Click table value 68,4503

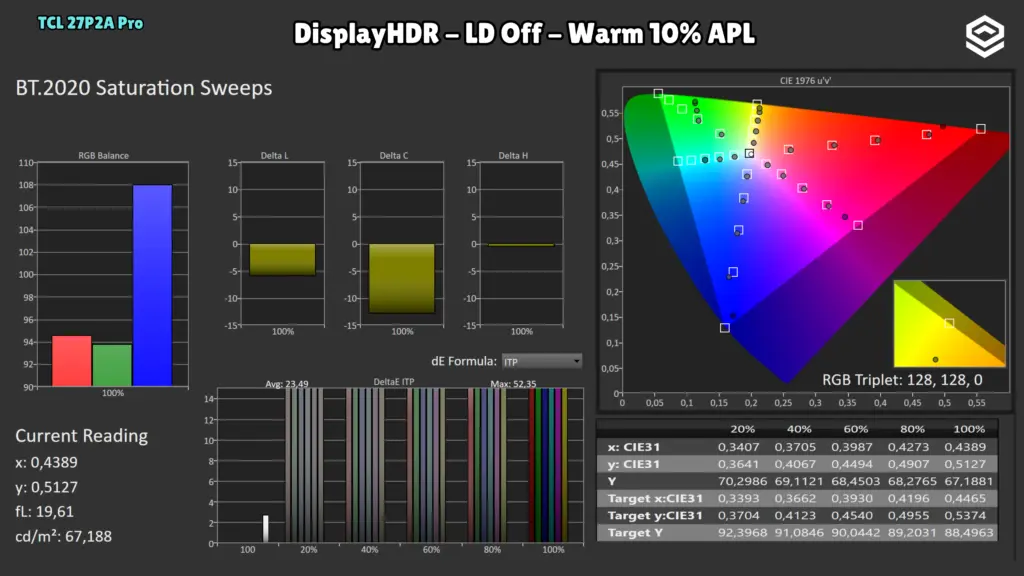pyautogui.click(x=856, y=481)
